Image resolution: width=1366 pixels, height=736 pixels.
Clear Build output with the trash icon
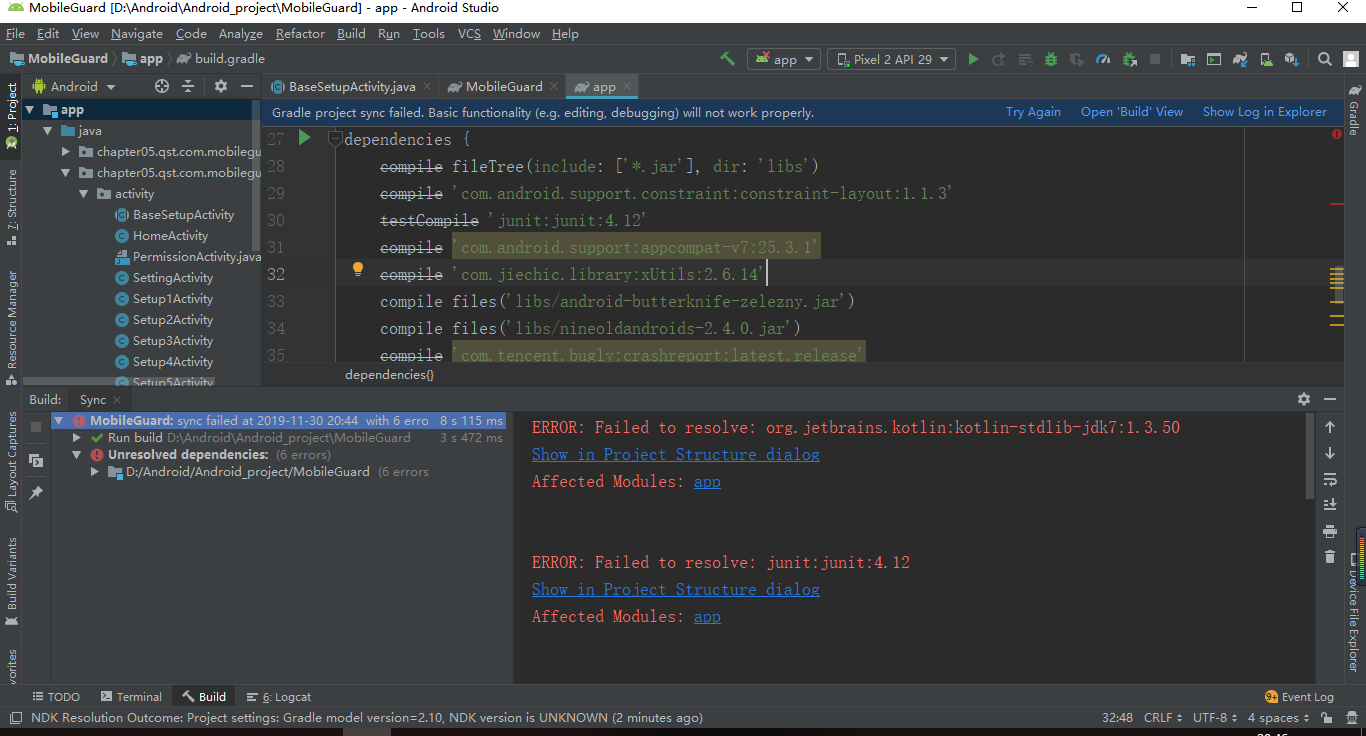pos(1329,556)
